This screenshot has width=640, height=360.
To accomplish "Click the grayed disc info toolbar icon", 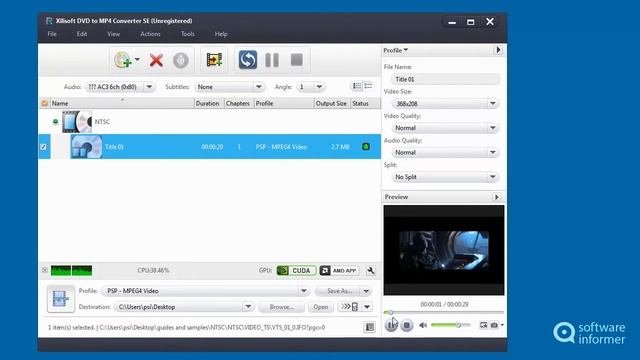I will click(180, 60).
